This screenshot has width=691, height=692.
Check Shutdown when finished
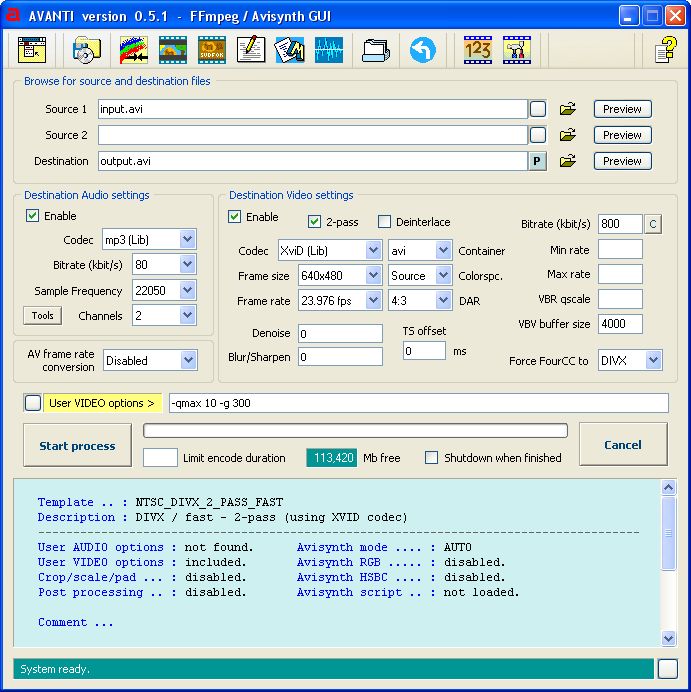[x=431, y=458]
